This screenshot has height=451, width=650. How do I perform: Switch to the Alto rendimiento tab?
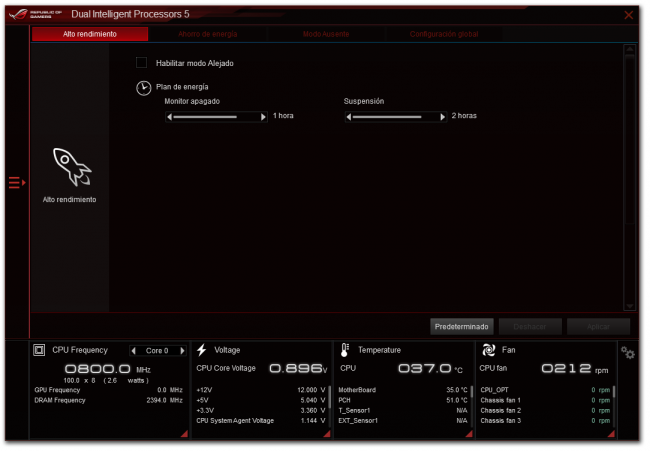90,34
